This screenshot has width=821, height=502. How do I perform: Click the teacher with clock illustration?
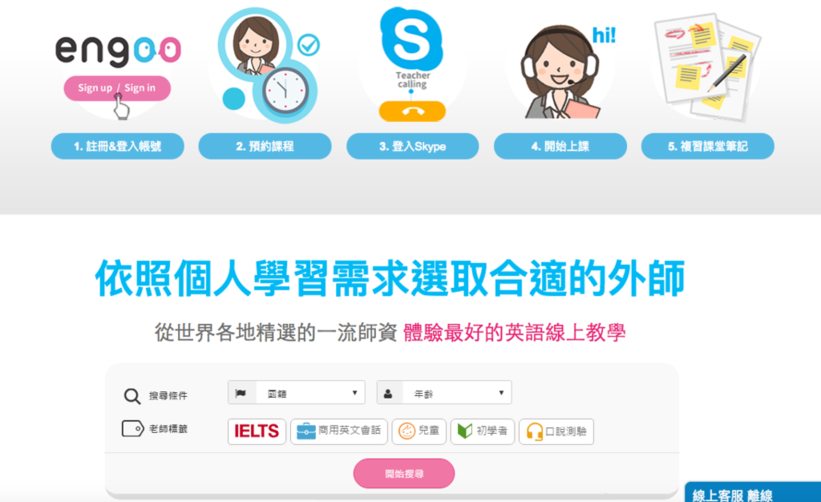267,65
